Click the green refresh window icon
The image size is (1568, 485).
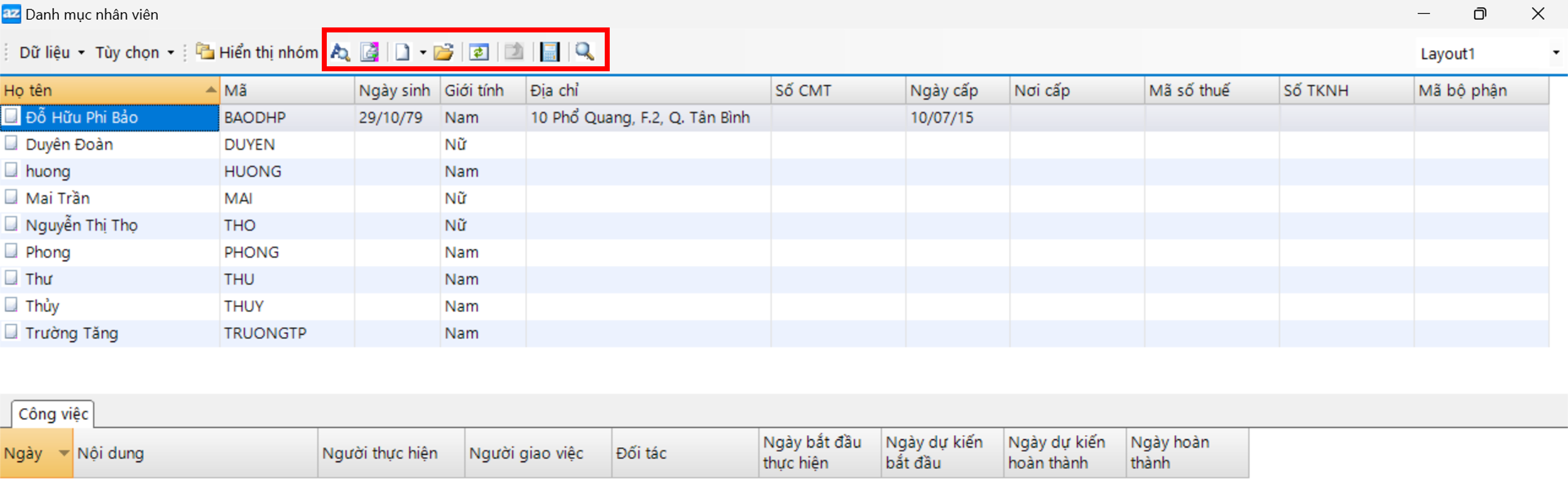(479, 52)
